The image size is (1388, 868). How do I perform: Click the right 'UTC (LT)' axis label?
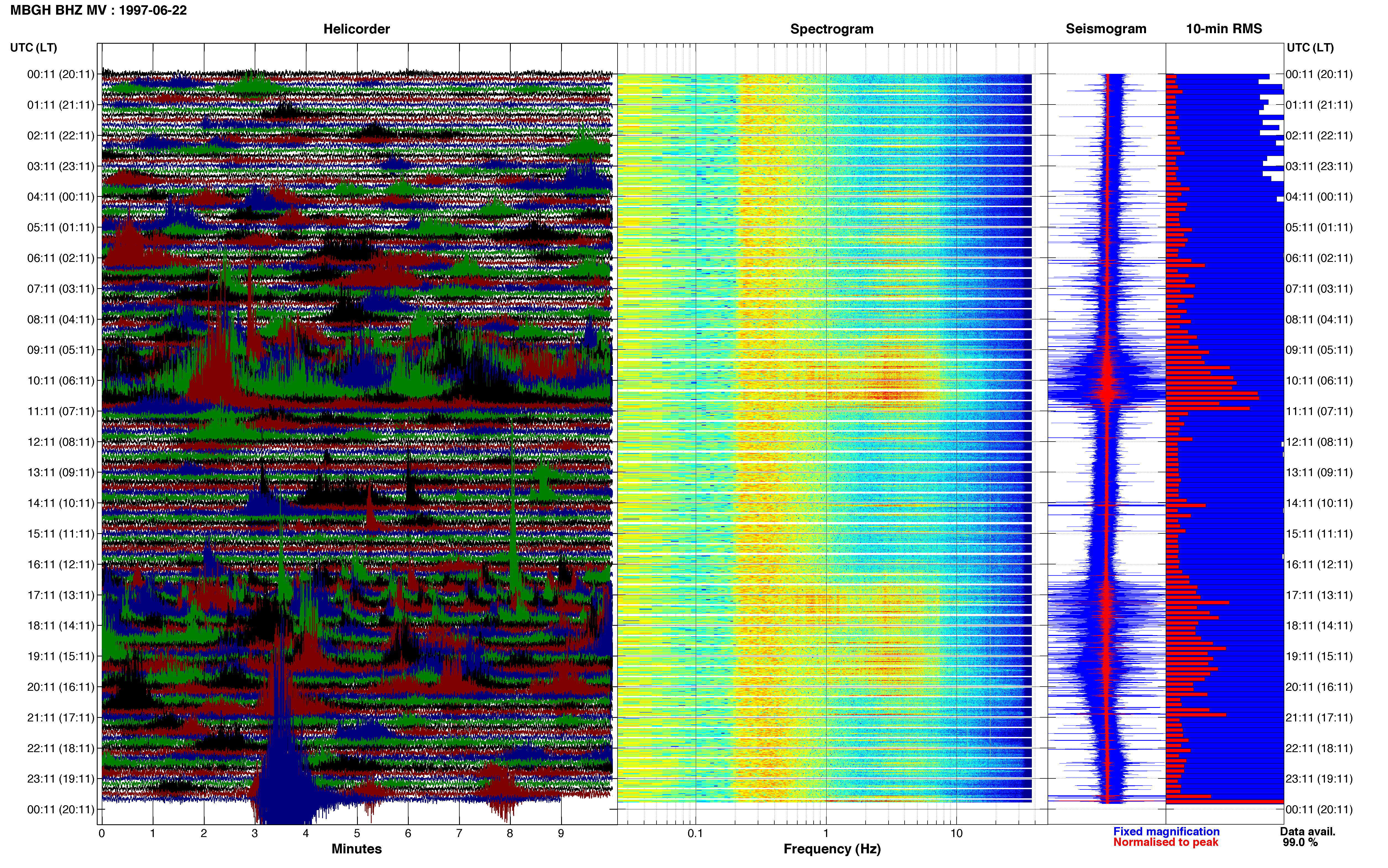tap(1310, 48)
